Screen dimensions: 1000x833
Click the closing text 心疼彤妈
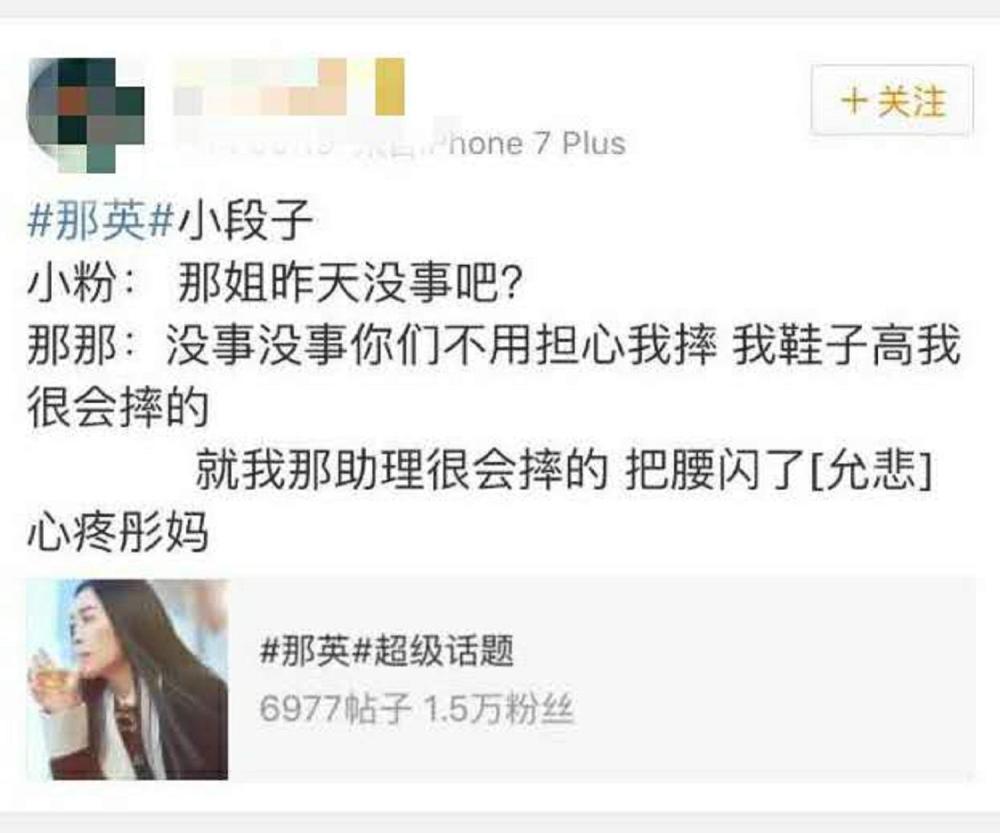(x=119, y=533)
